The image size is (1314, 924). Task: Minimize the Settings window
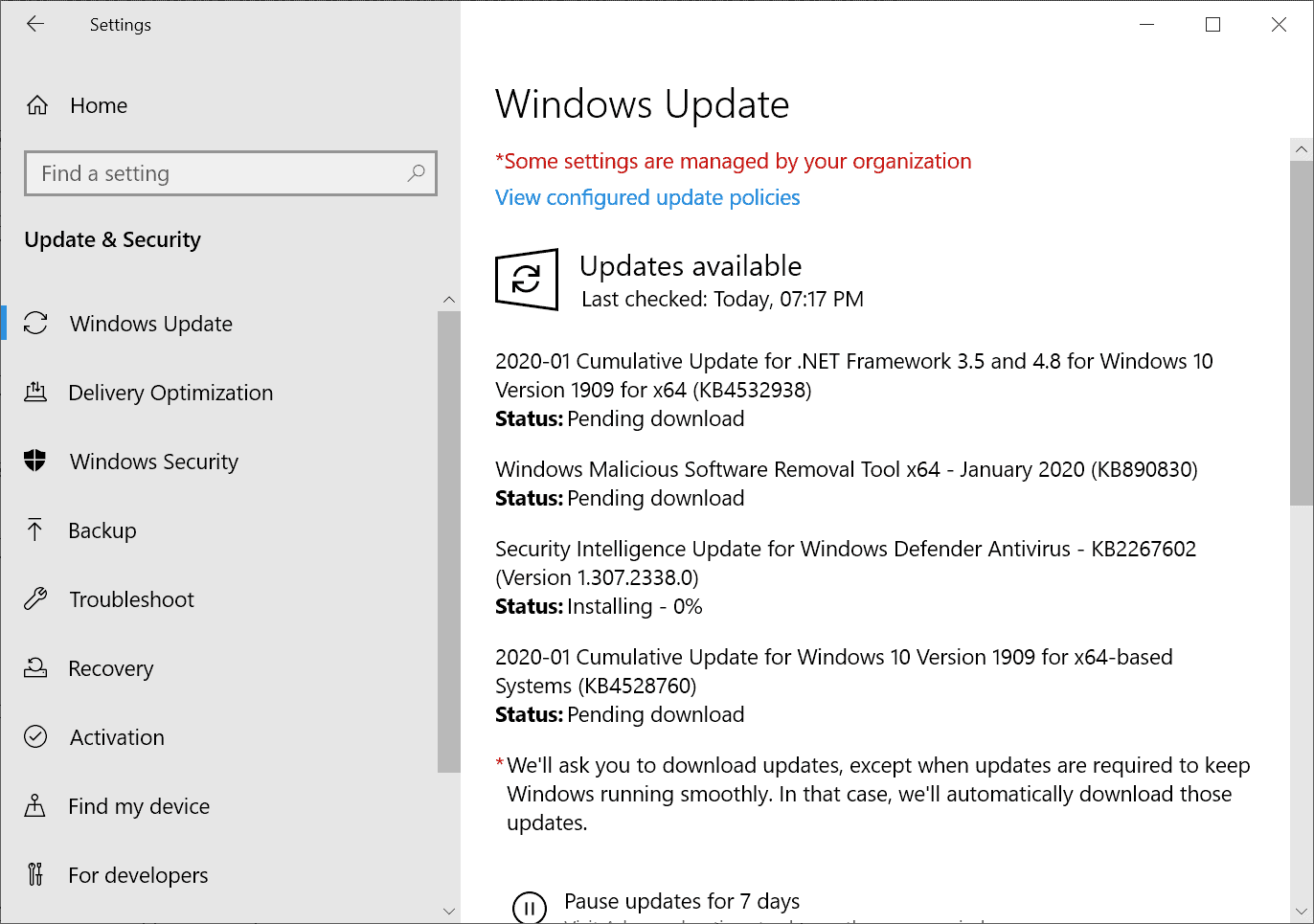point(1147,25)
